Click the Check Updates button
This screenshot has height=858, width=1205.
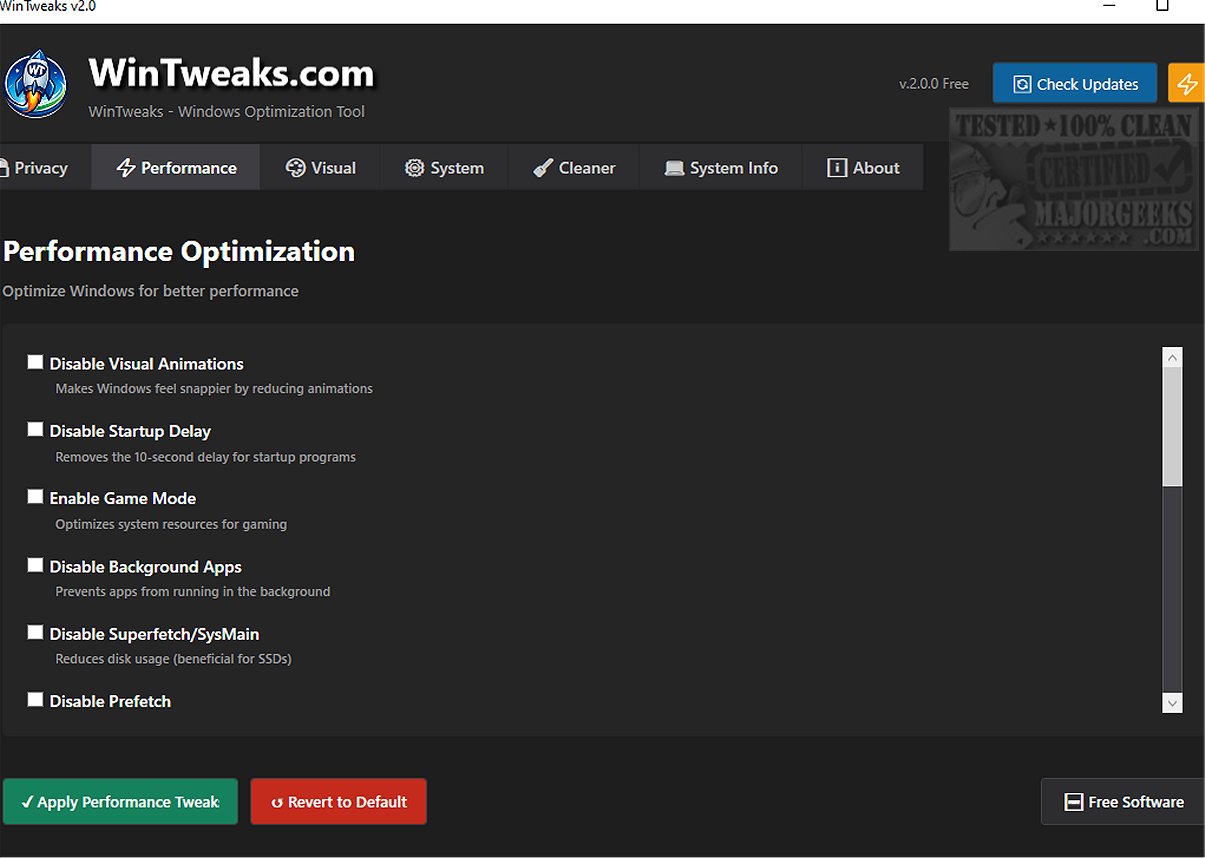tap(1075, 84)
